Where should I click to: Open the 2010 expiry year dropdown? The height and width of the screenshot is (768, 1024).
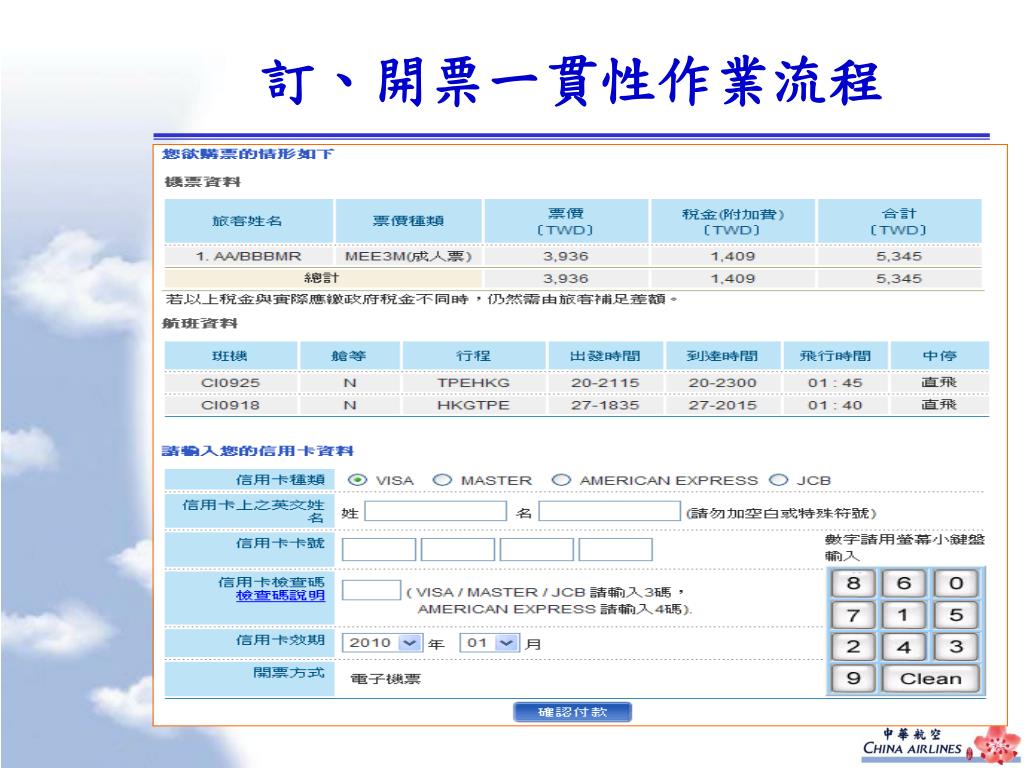pos(382,643)
